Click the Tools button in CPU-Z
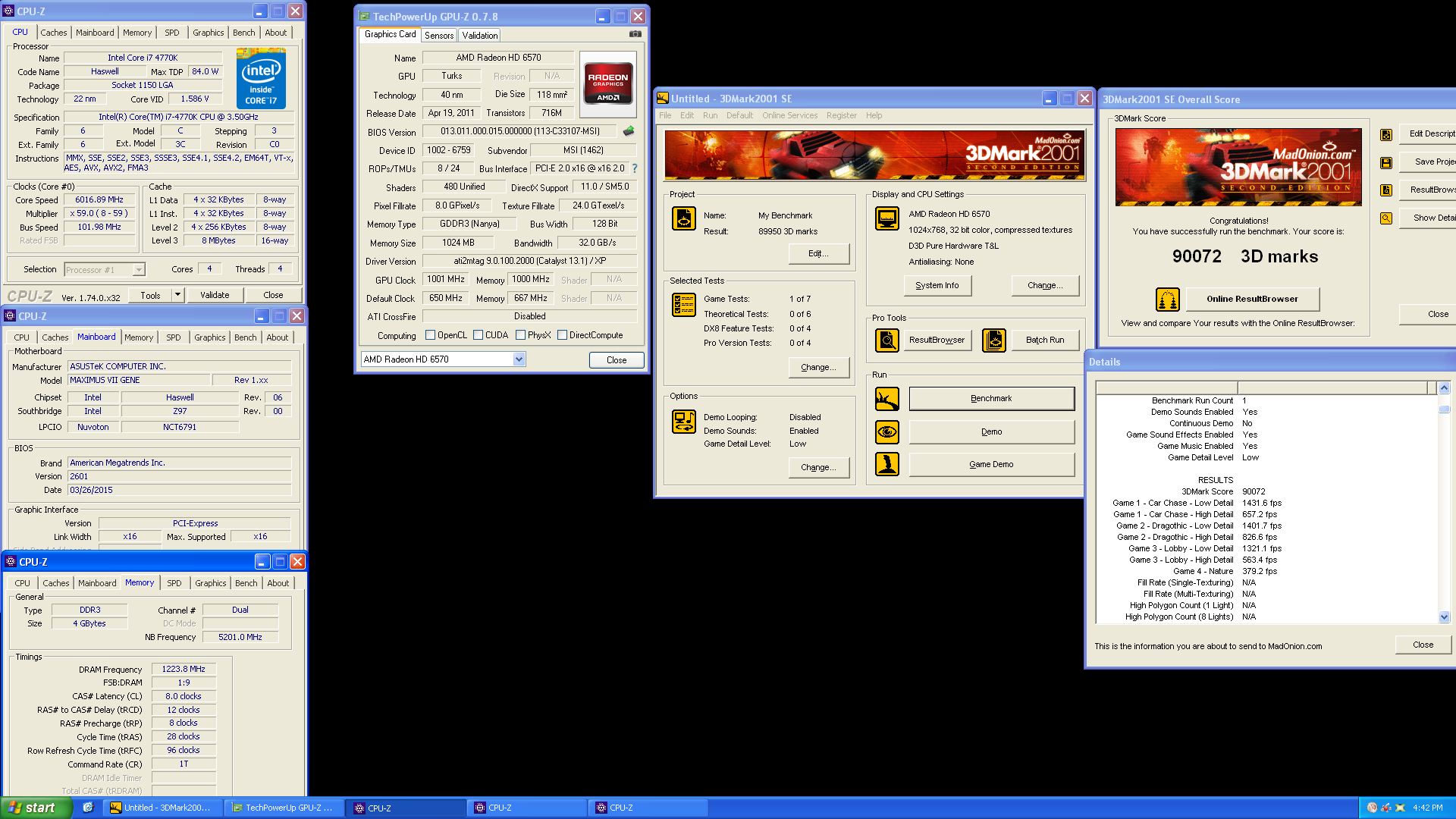This screenshot has width=1456, height=819. (150, 295)
